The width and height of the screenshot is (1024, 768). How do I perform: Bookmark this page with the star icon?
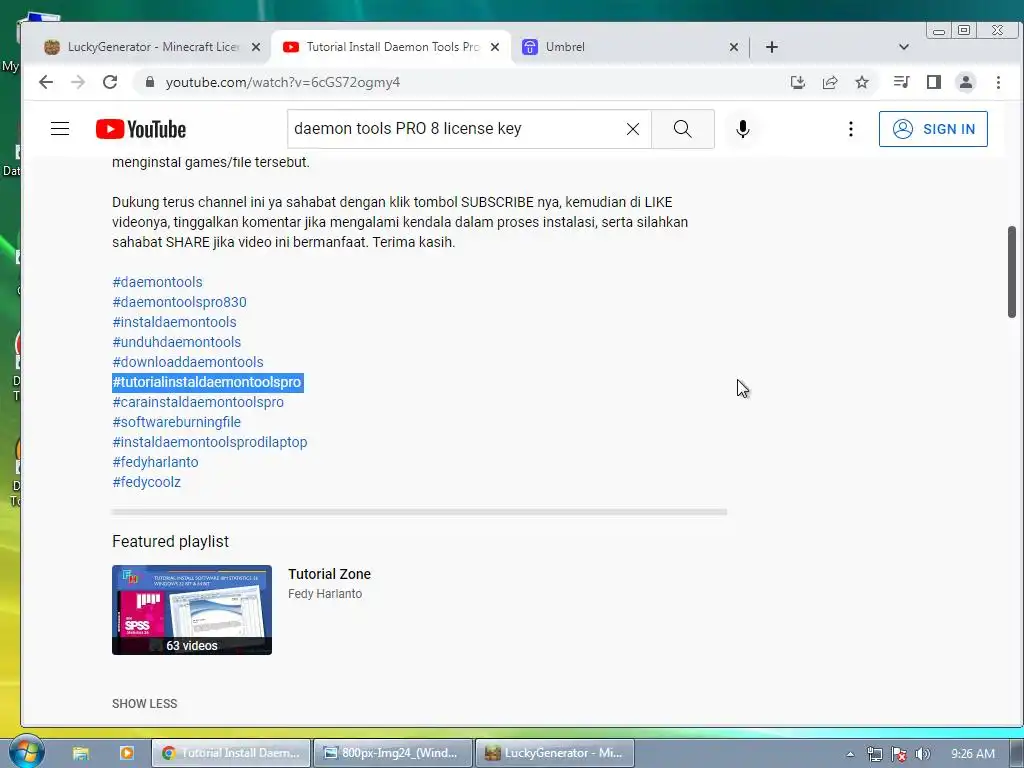tap(862, 82)
